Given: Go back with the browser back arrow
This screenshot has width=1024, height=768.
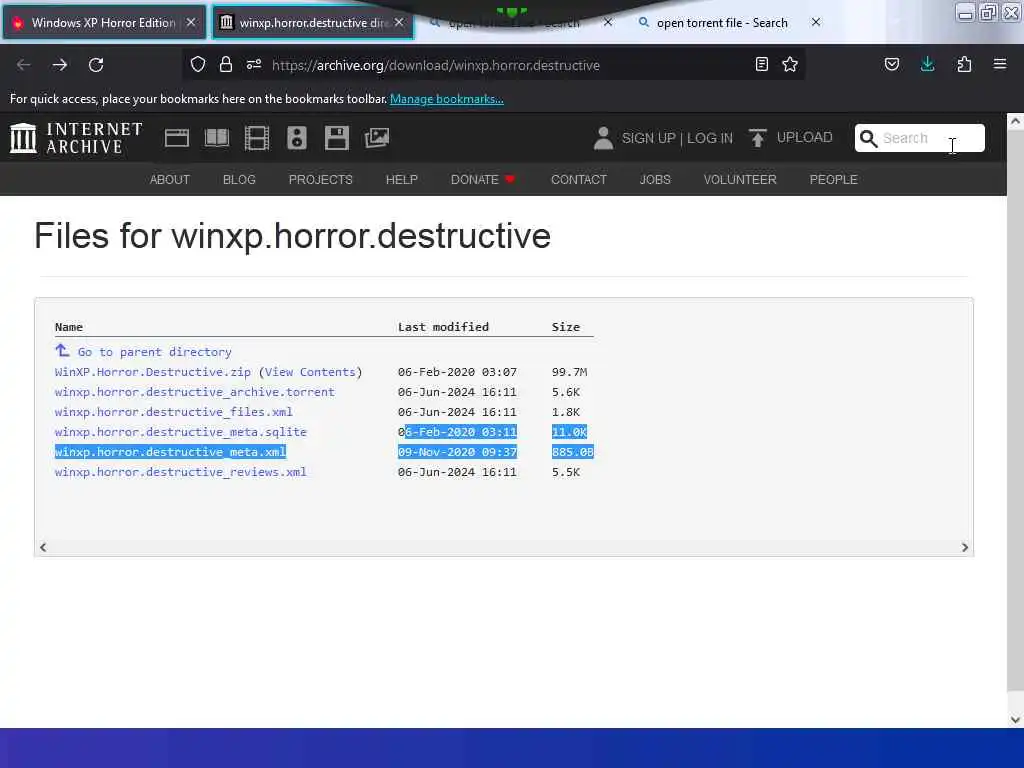Looking at the screenshot, I should pyautogui.click(x=24, y=65).
